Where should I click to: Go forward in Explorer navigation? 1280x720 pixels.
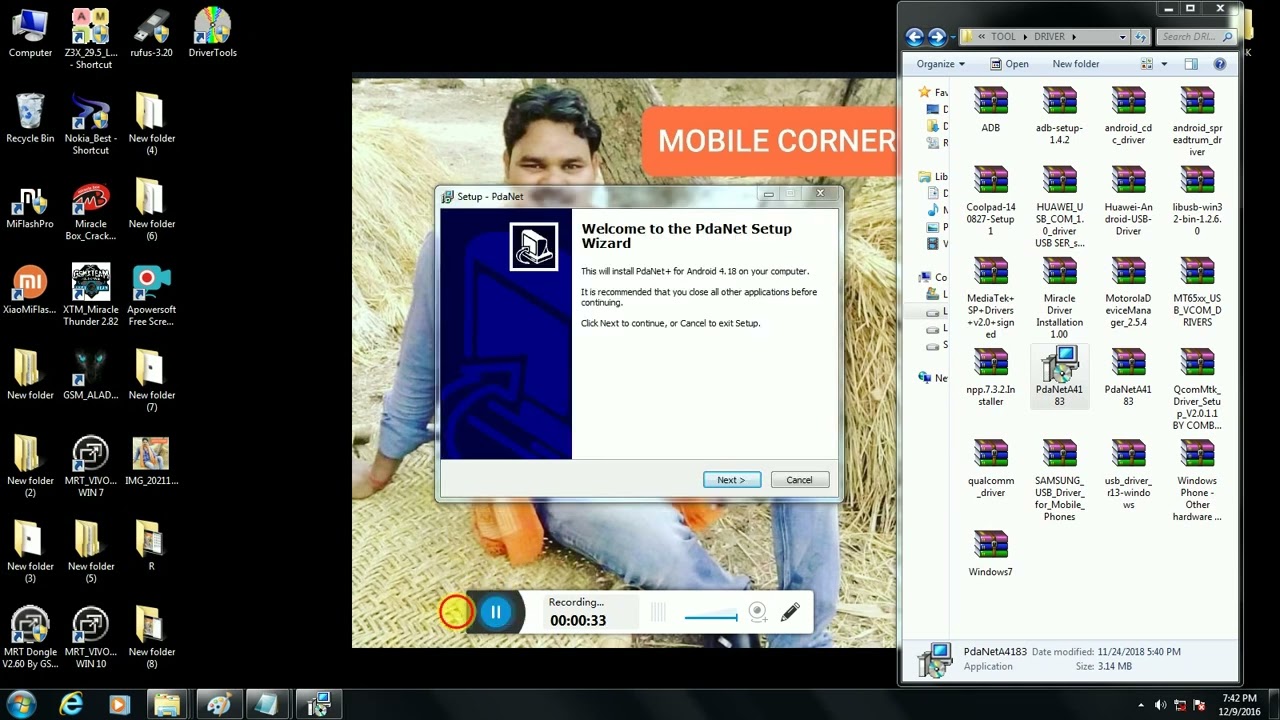pos(937,37)
